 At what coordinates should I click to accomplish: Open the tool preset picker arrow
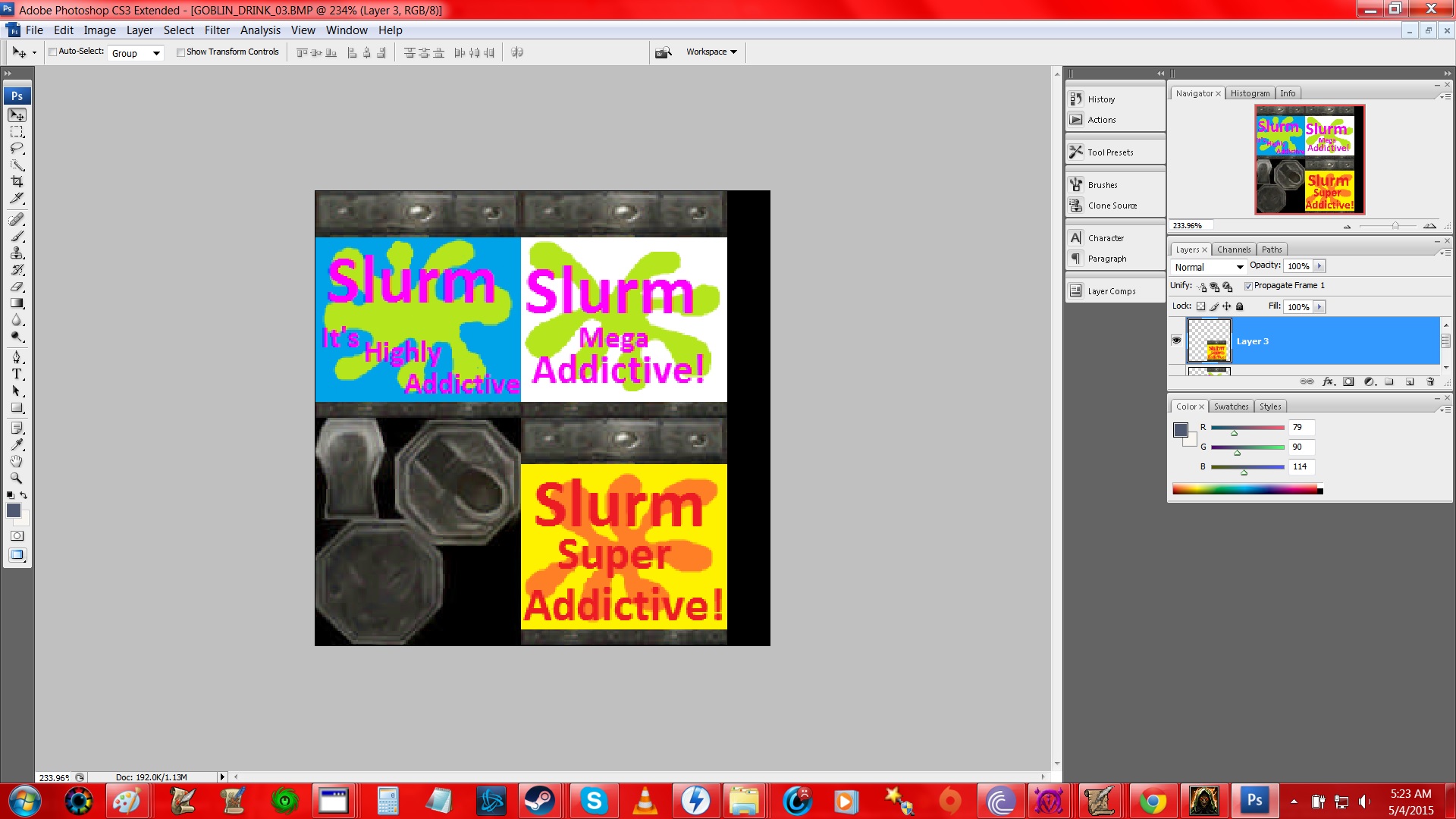[34, 53]
